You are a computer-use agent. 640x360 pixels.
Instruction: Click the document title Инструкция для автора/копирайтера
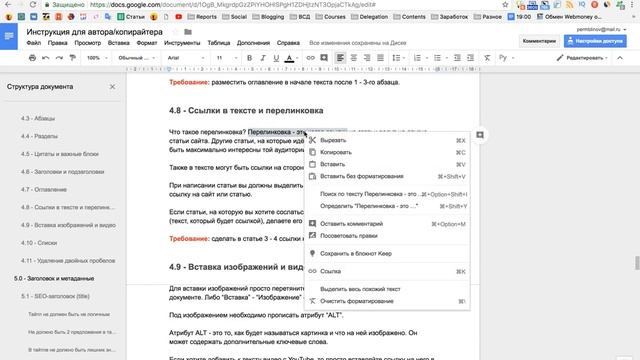click(94, 32)
